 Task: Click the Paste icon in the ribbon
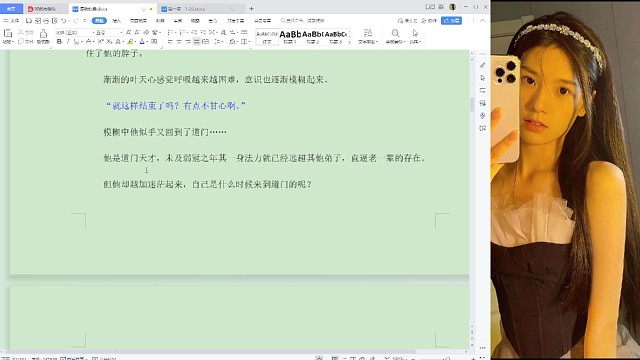(8, 33)
